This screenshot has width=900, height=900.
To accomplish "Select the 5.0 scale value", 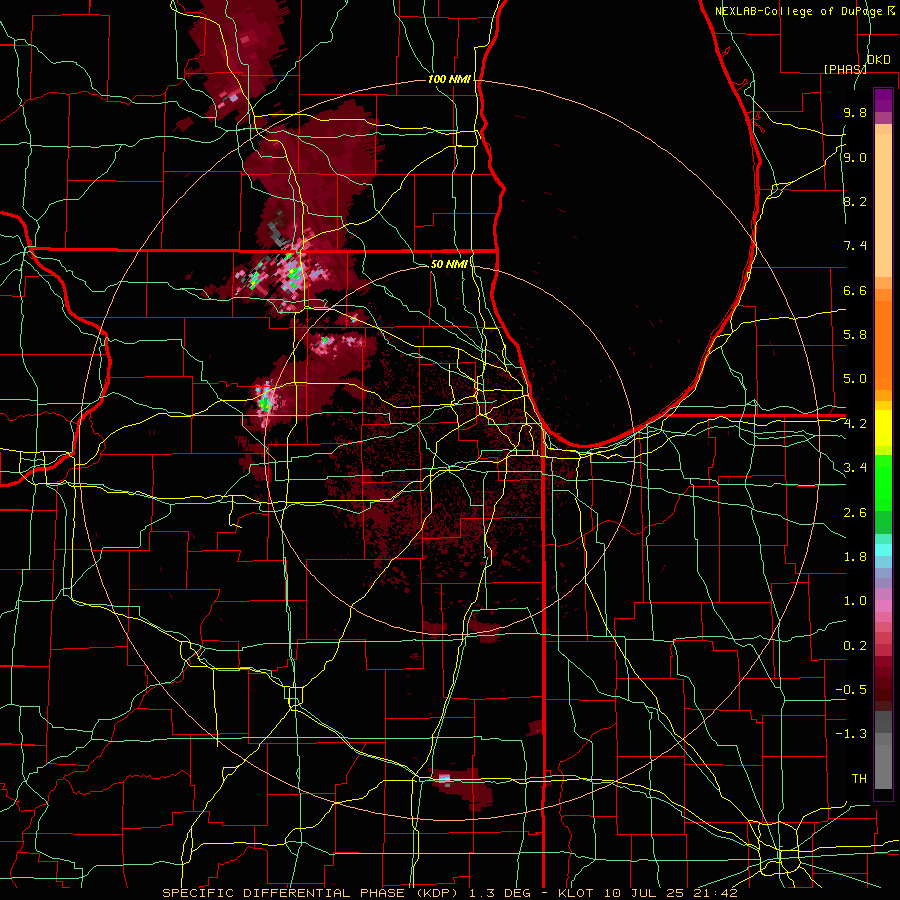I will point(855,379).
